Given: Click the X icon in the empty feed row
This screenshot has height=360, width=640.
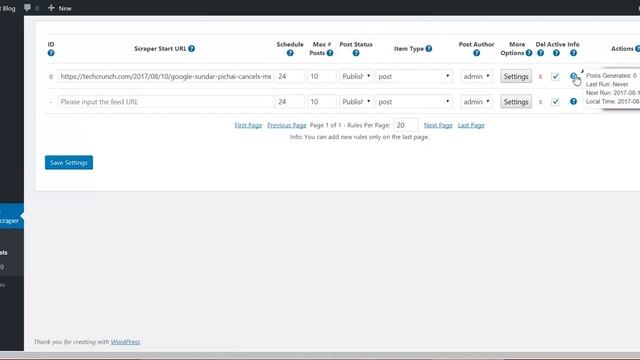Looking at the screenshot, I should click(x=540, y=102).
